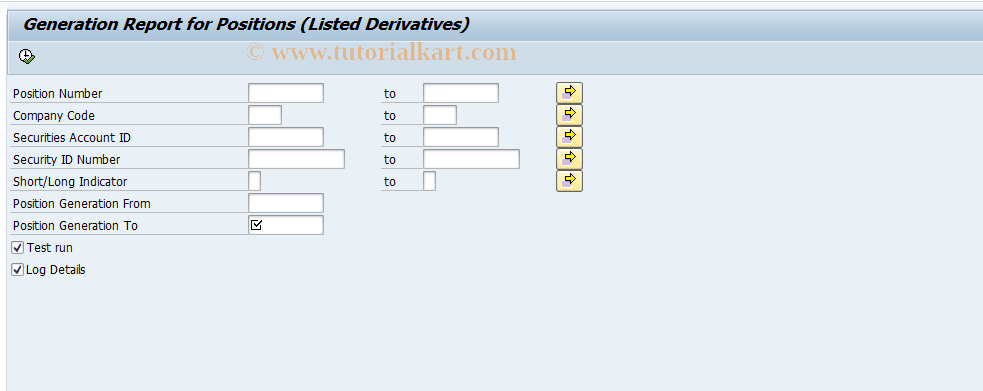The height and width of the screenshot is (391, 983).
Task: Focus the Company Code from field
Action: 265,115
